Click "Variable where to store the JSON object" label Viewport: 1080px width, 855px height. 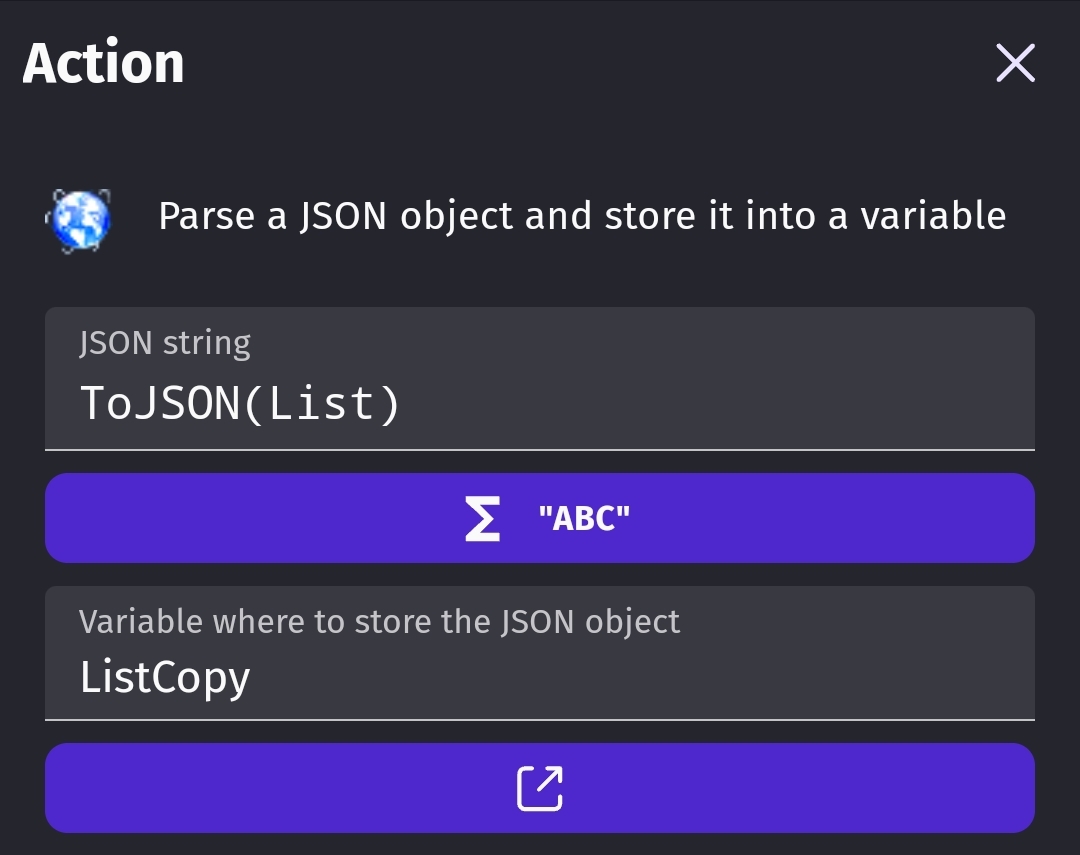point(380,622)
